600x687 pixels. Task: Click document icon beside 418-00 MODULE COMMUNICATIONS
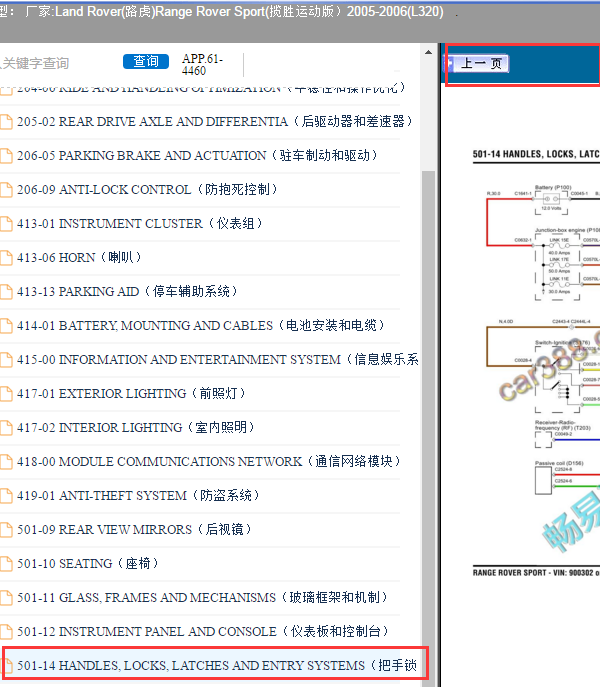pyautogui.click(x=6, y=462)
